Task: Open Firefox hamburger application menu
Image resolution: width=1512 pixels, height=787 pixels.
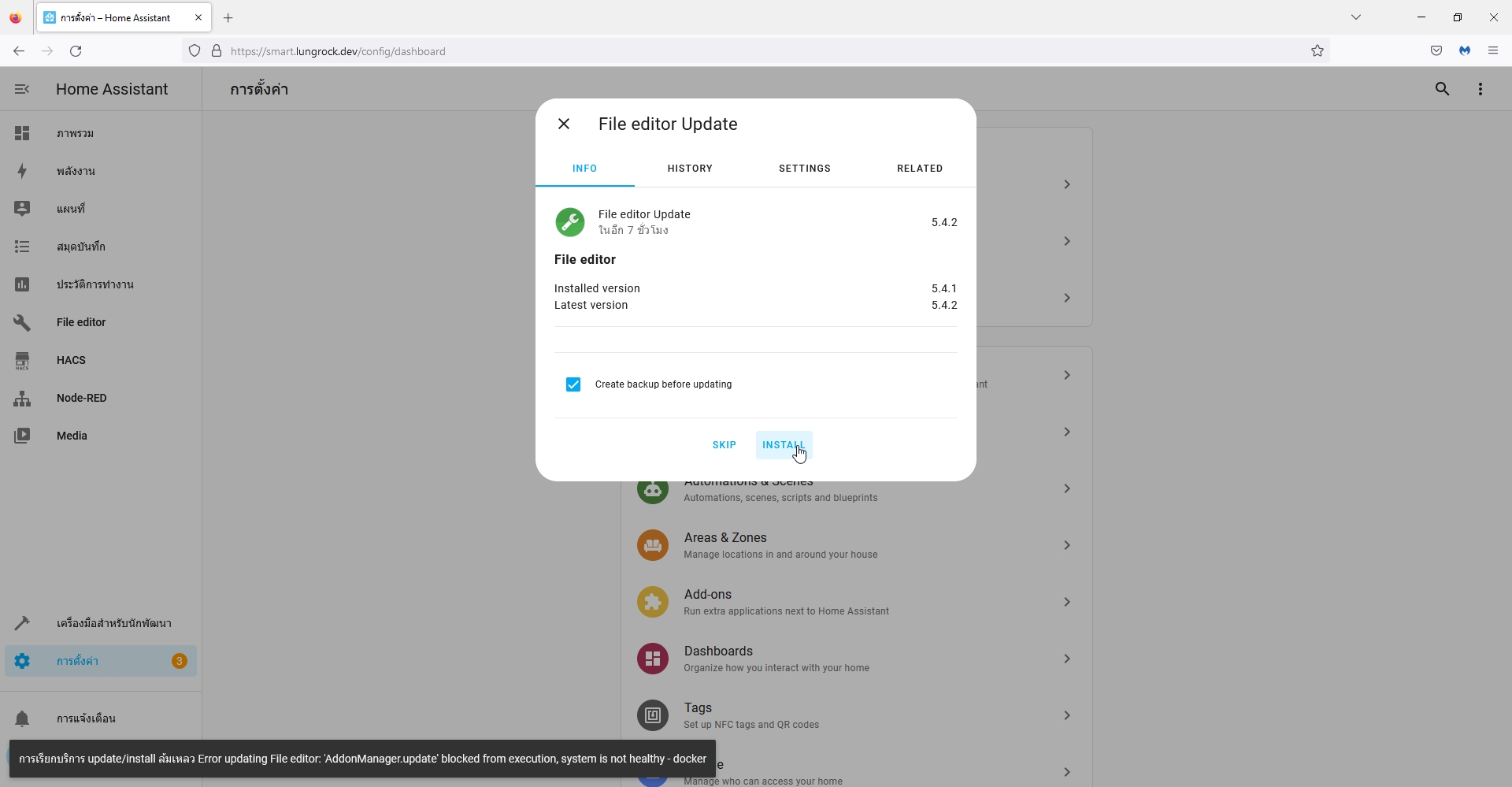Action: (1493, 51)
